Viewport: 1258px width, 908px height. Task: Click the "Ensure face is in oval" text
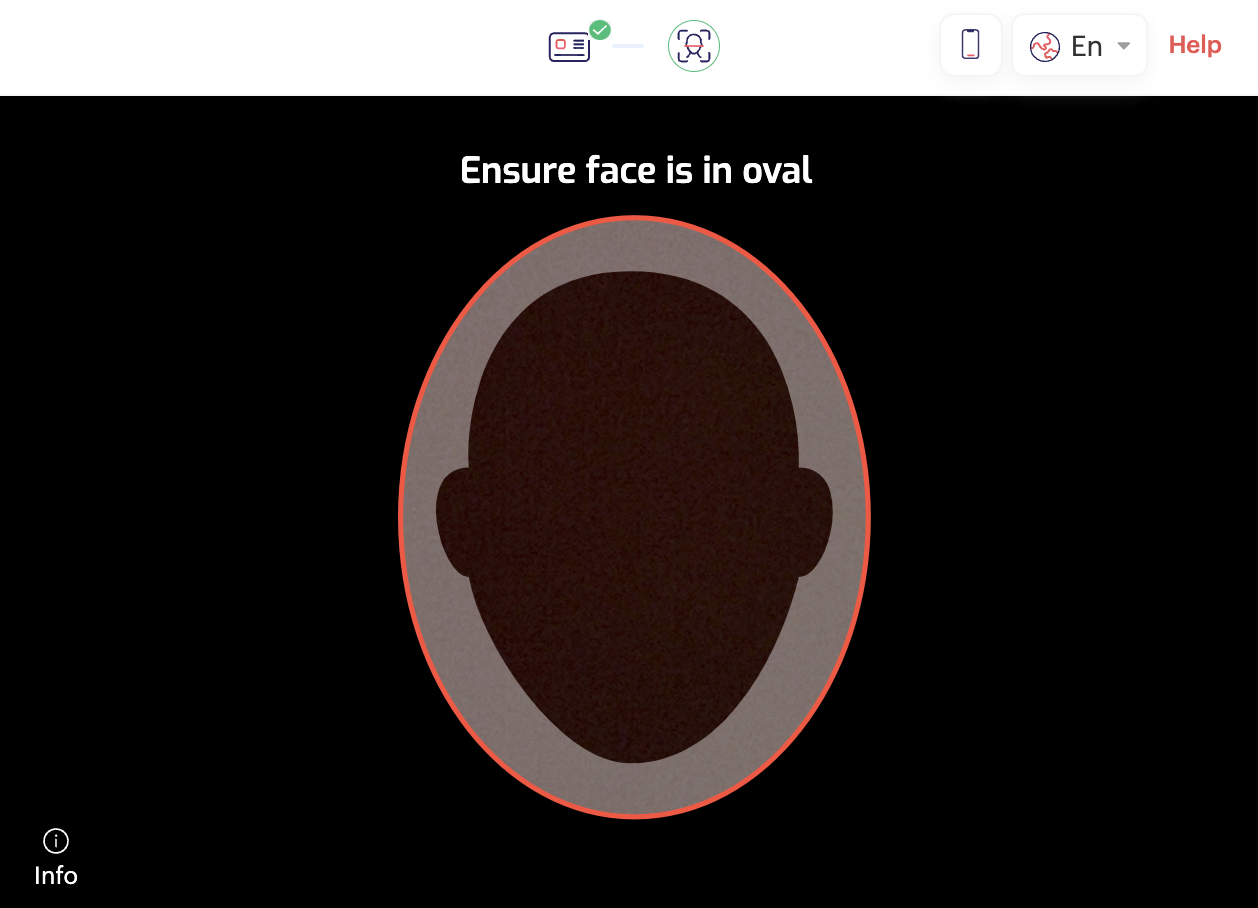click(636, 170)
